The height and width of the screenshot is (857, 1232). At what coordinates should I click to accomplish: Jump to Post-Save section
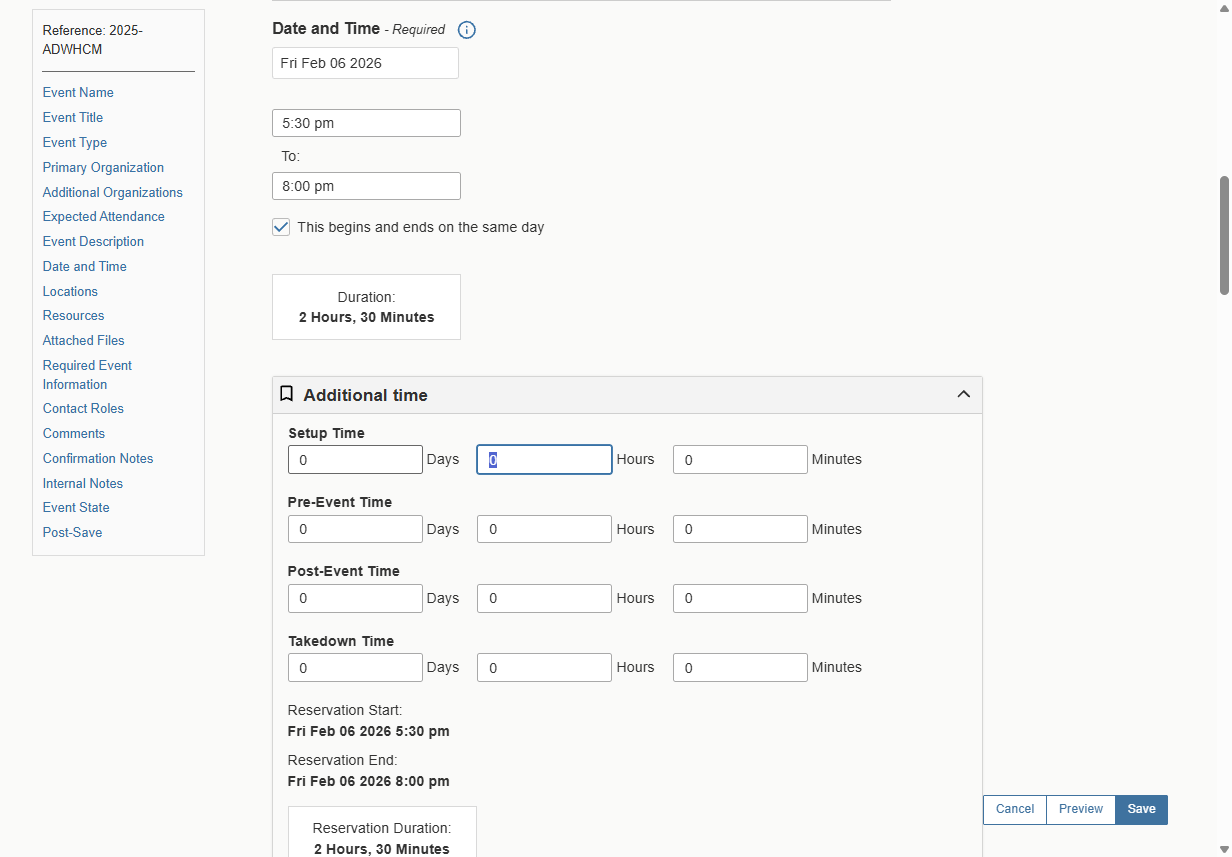(72, 532)
